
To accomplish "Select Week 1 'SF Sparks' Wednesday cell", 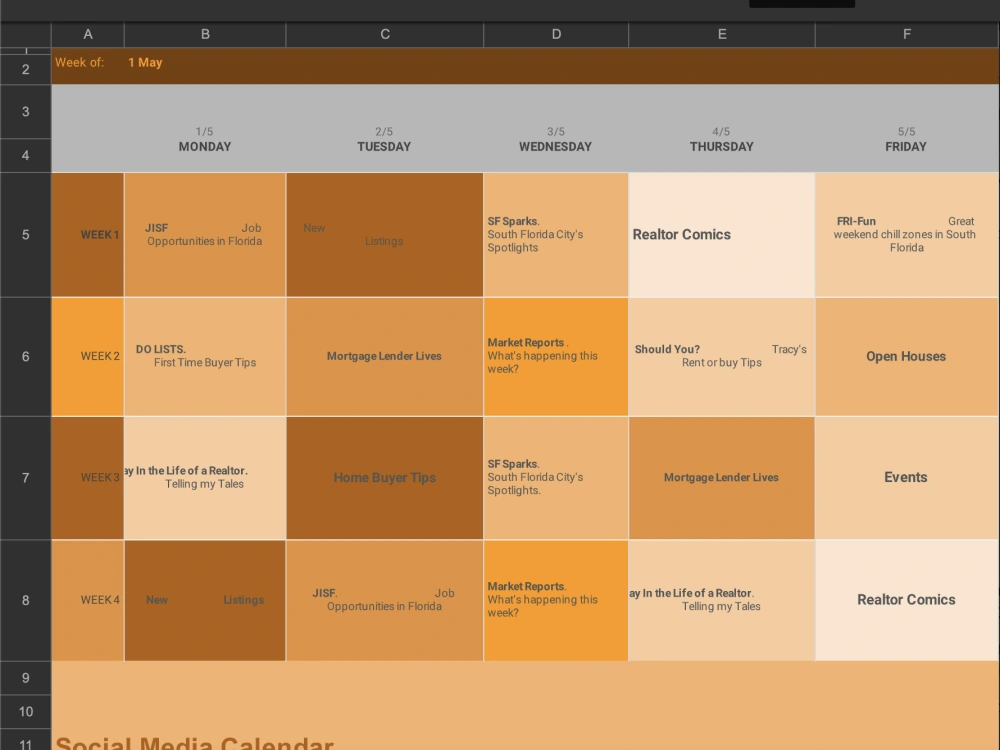I will (x=556, y=235).
